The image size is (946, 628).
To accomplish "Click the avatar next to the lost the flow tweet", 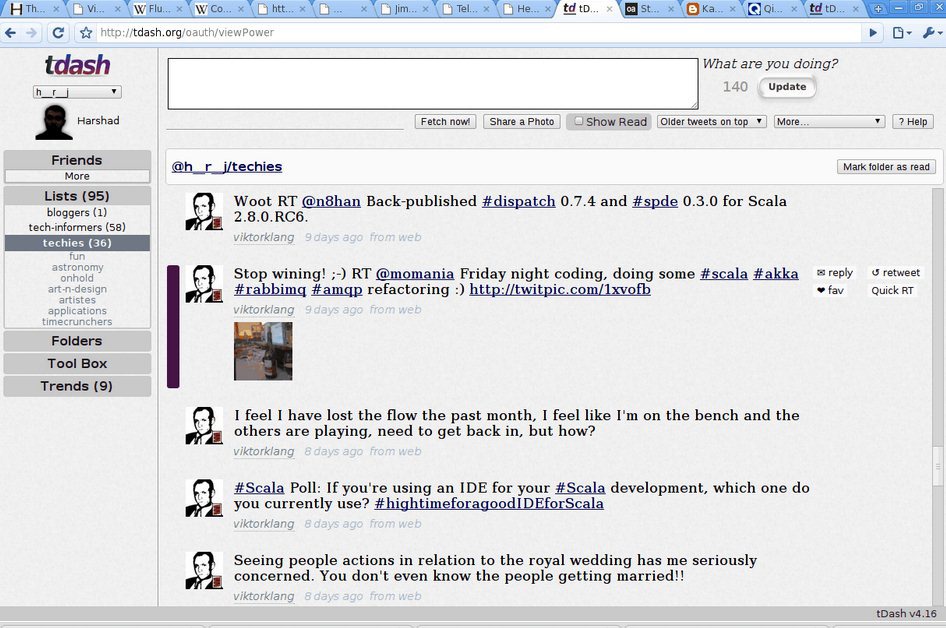I will click(x=204, y=425).
